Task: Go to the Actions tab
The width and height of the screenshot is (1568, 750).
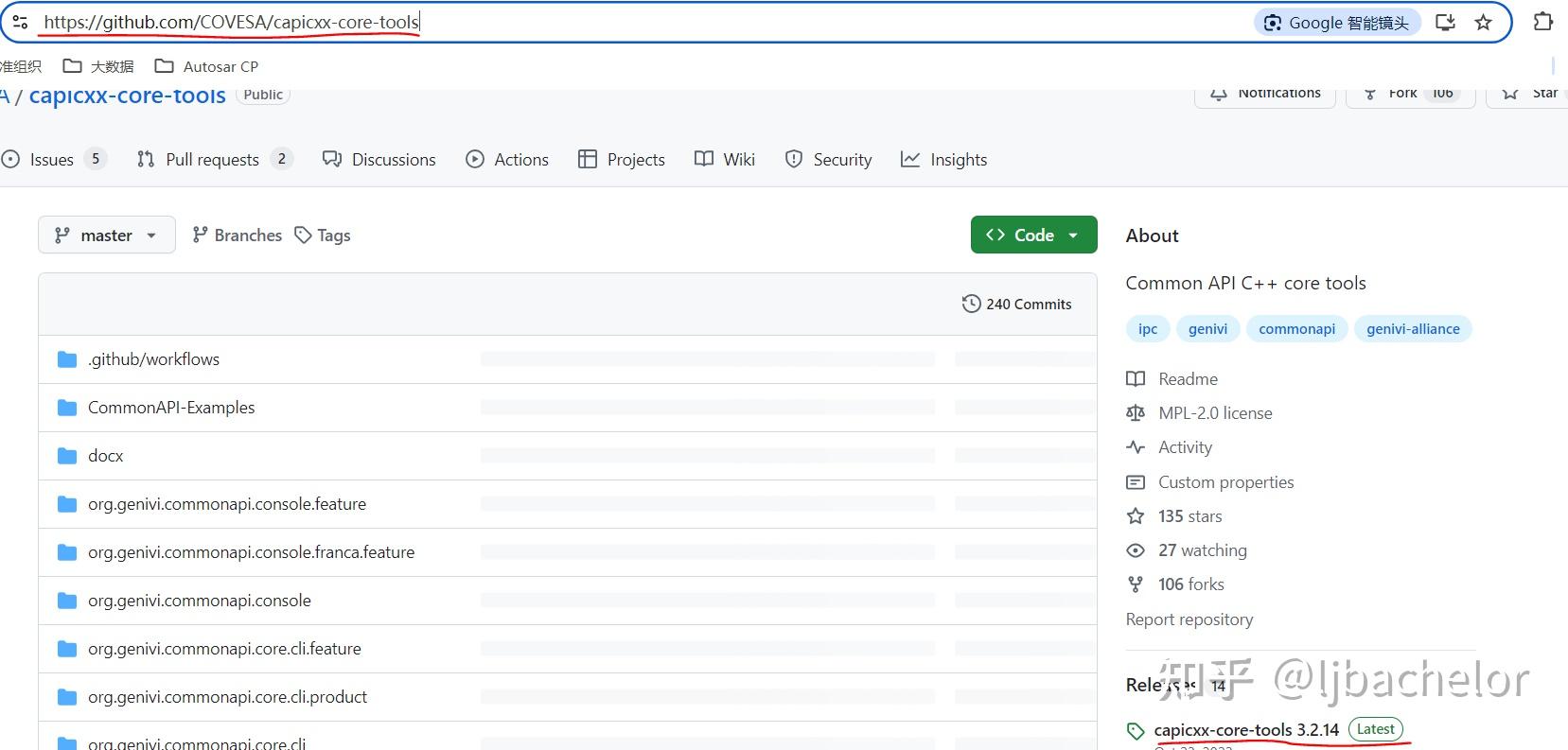Action: (x=507, y=159)
